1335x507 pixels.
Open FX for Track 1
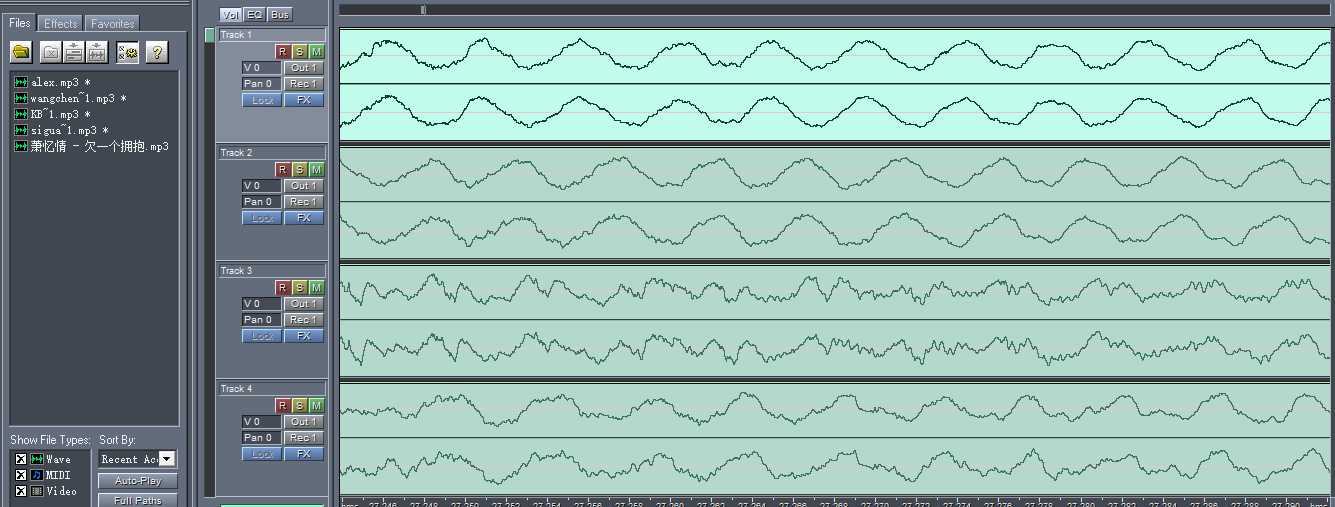(304, 100)
